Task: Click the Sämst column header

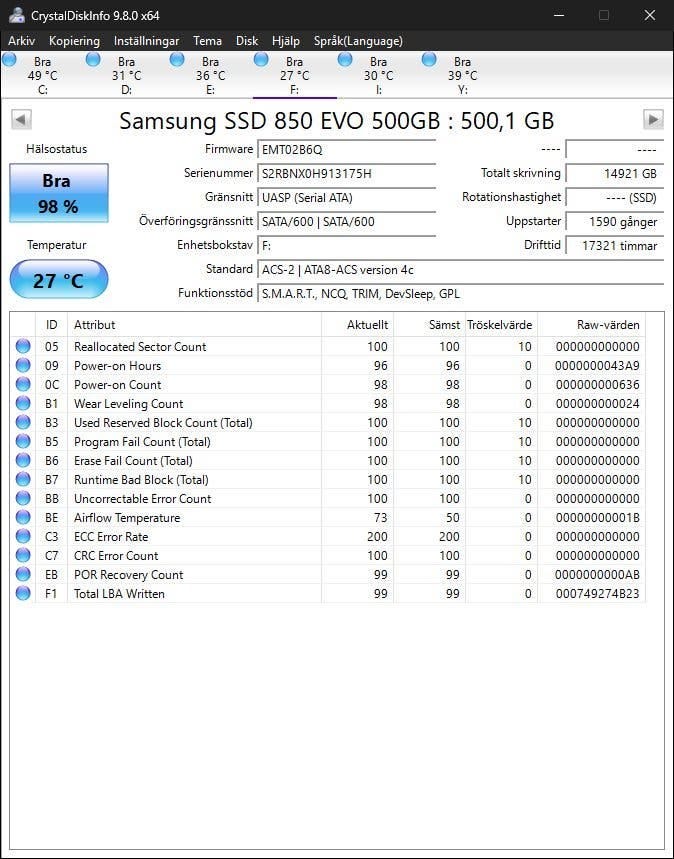Action: [x=430, y=325]
